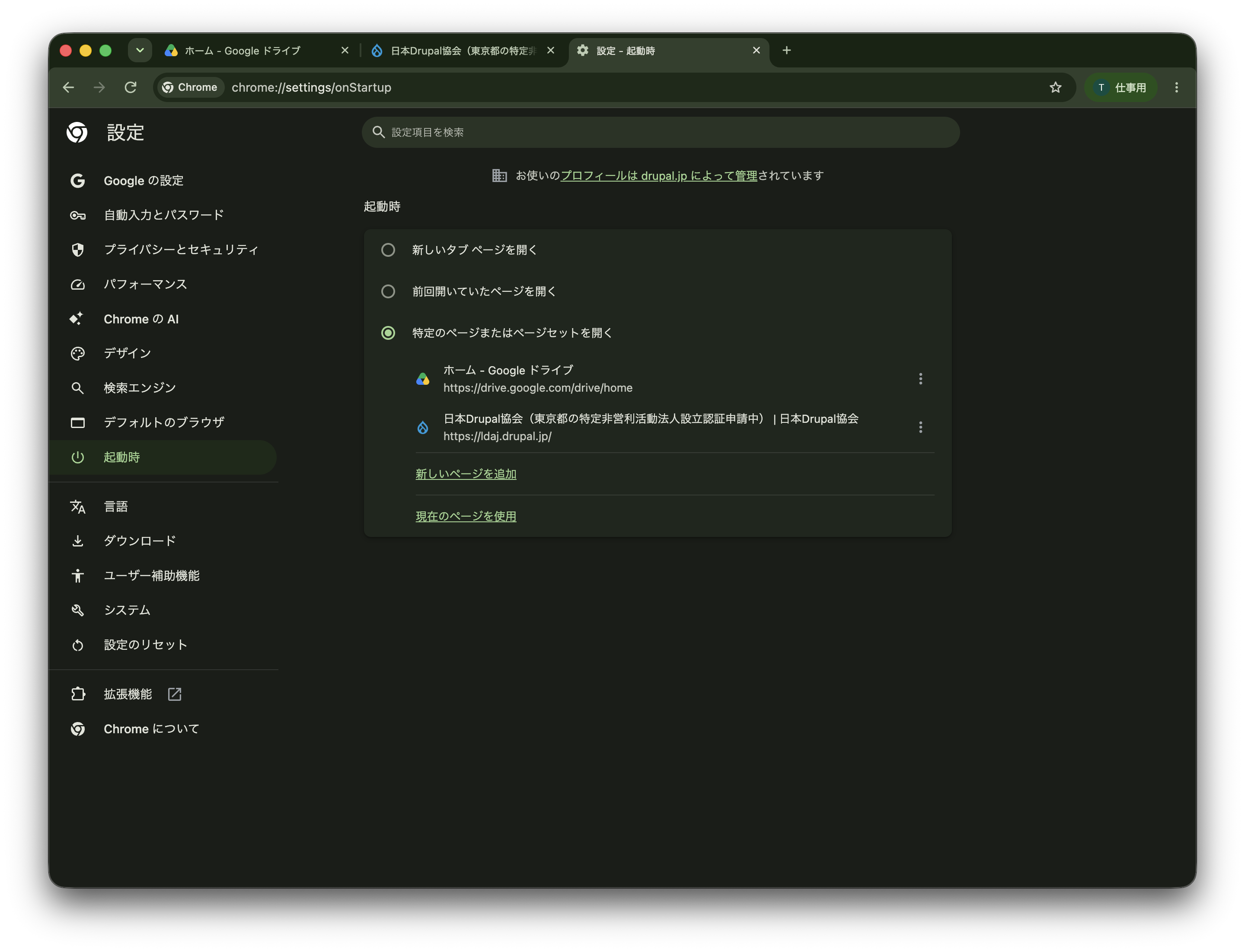
Task: Select 前回開いていたページを開く radio button
Action: (388, 291)
